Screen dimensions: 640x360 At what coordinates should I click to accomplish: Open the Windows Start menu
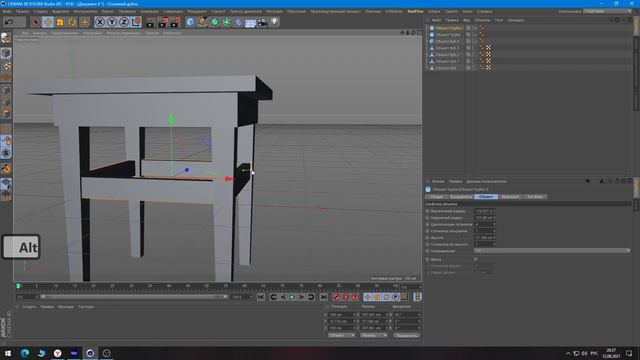[x=7, y=353]
